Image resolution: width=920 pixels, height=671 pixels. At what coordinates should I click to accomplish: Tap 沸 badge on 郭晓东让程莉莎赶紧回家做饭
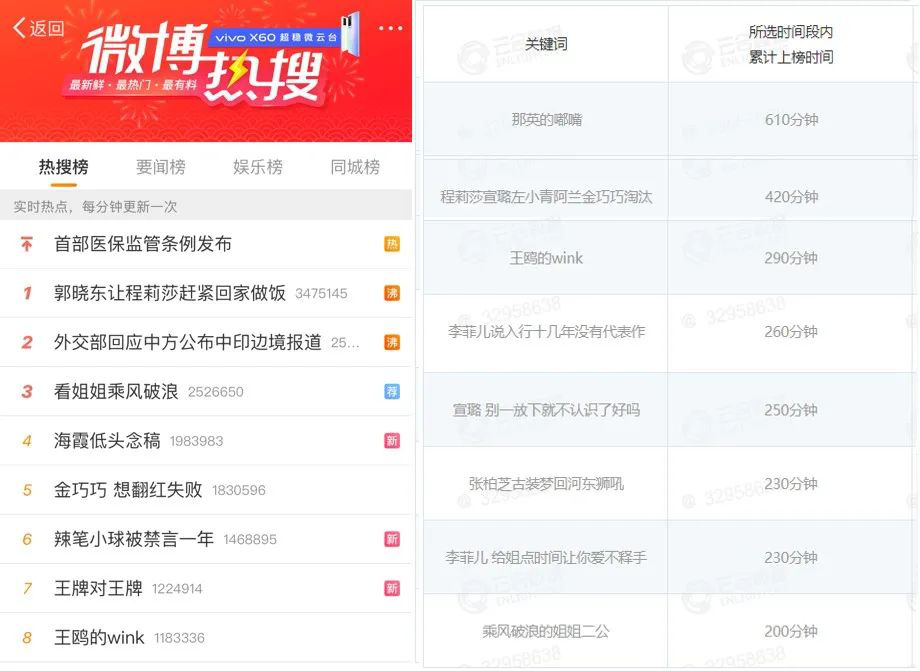pyautogui.click(x=392, y=293)
